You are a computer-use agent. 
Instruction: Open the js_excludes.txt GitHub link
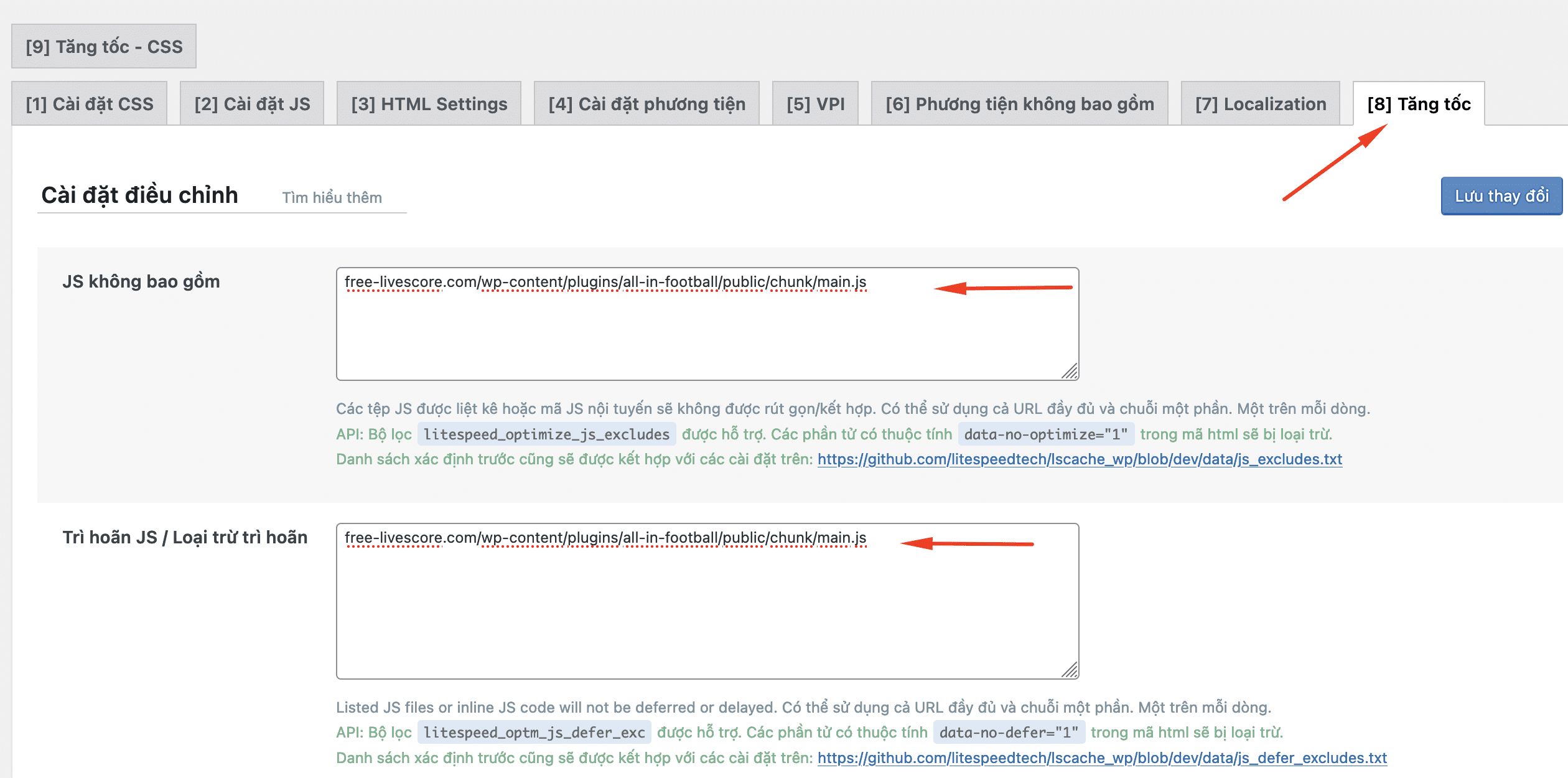pyautogui.click(x=1080, y=459)
